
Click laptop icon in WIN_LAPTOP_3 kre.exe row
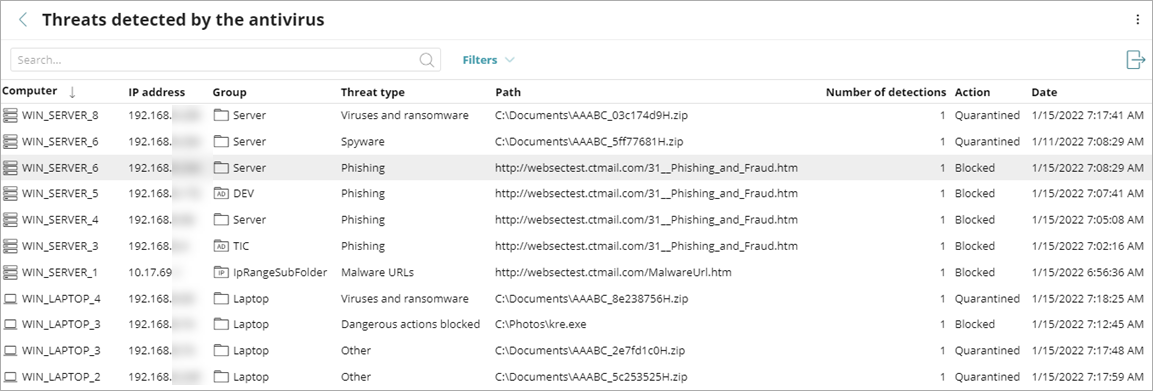pyautogui.click(x=10, y=324)
